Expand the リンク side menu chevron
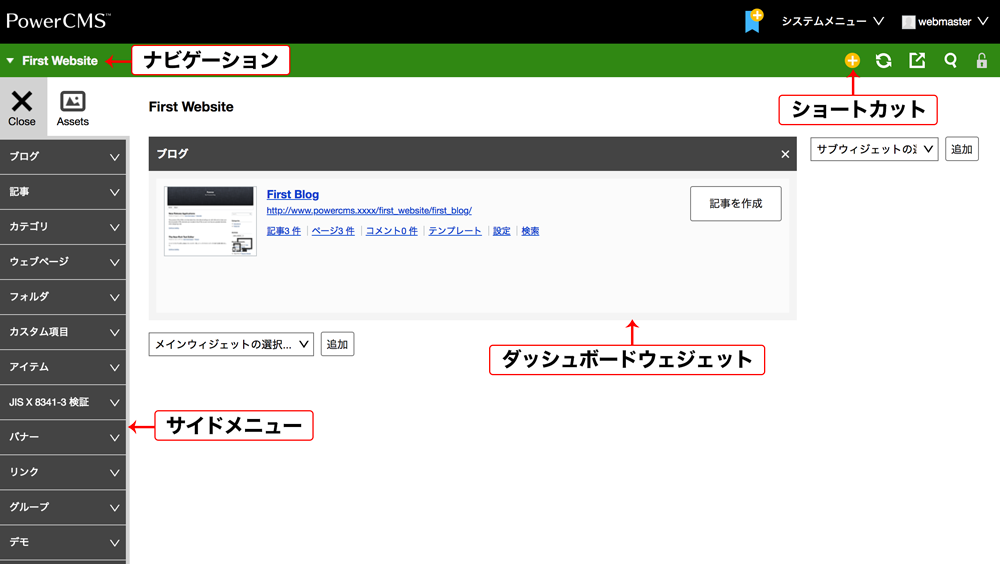The height and width of the screenshot is (564, 1000). (114, 473)
